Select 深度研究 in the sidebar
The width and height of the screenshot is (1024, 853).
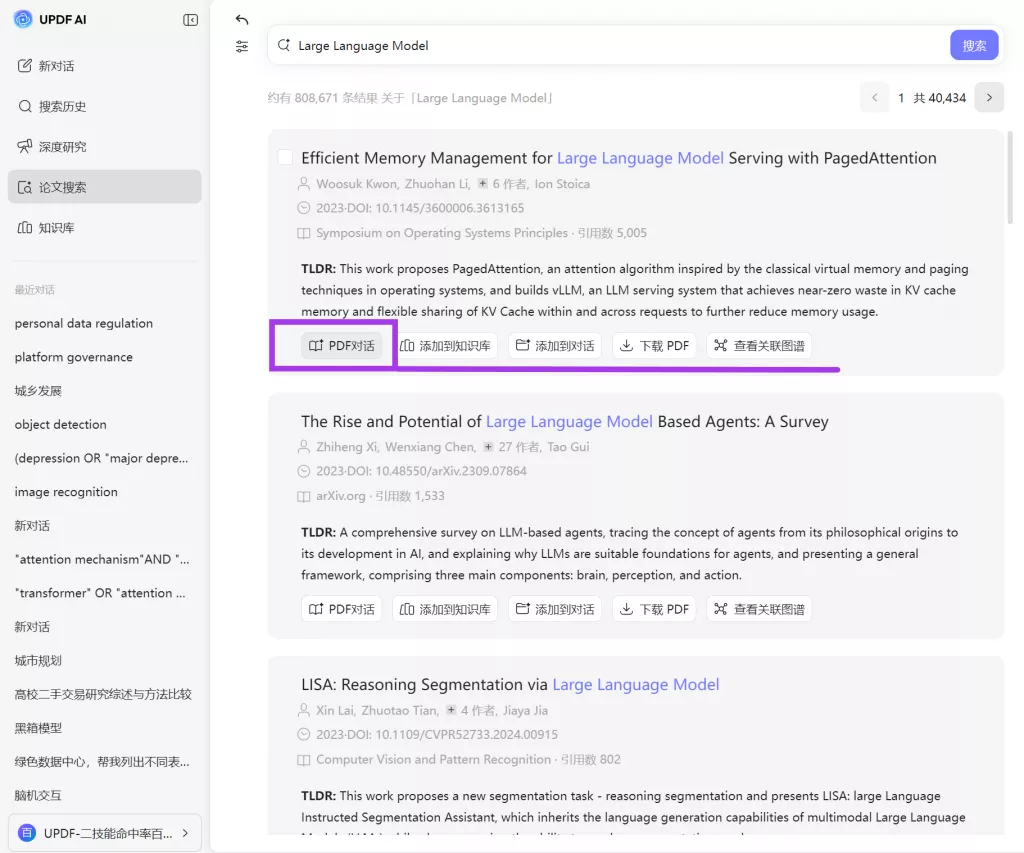pyautogui.click(x=62, y=147)
